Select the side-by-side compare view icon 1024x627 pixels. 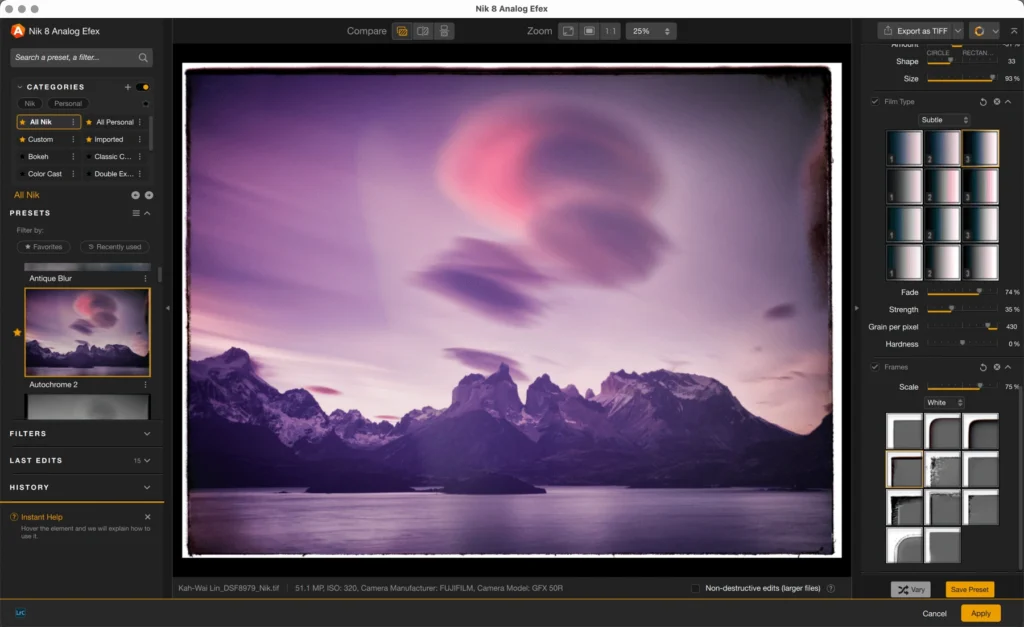coord(444,31)
